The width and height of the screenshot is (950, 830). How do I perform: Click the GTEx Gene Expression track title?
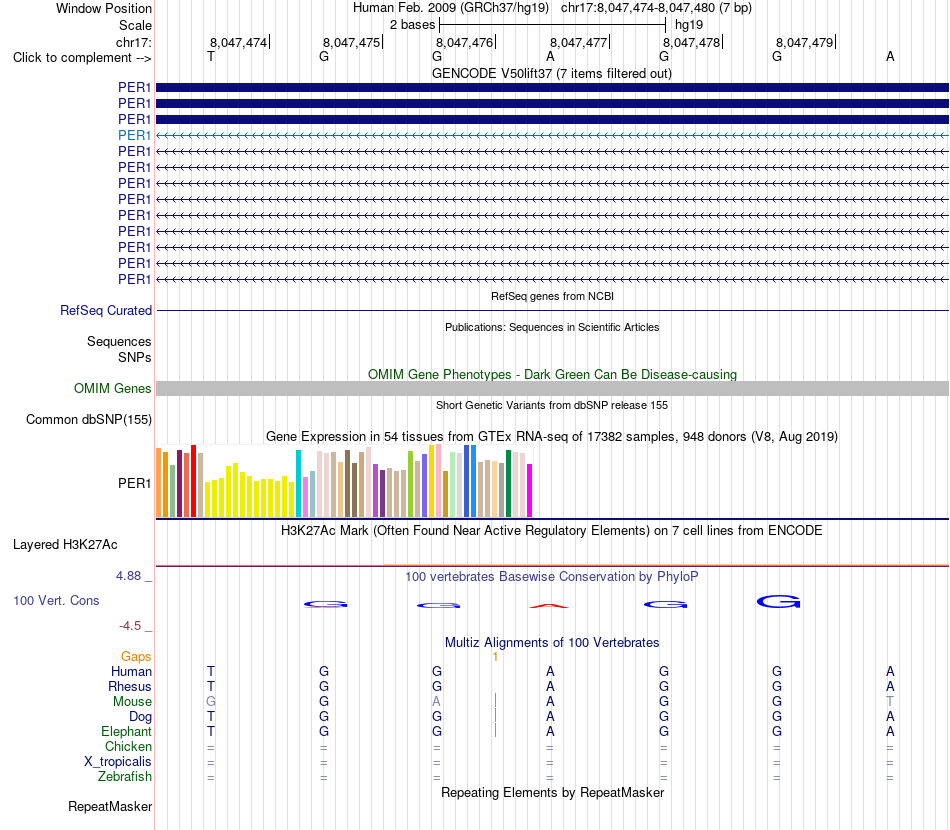[552, 437]
